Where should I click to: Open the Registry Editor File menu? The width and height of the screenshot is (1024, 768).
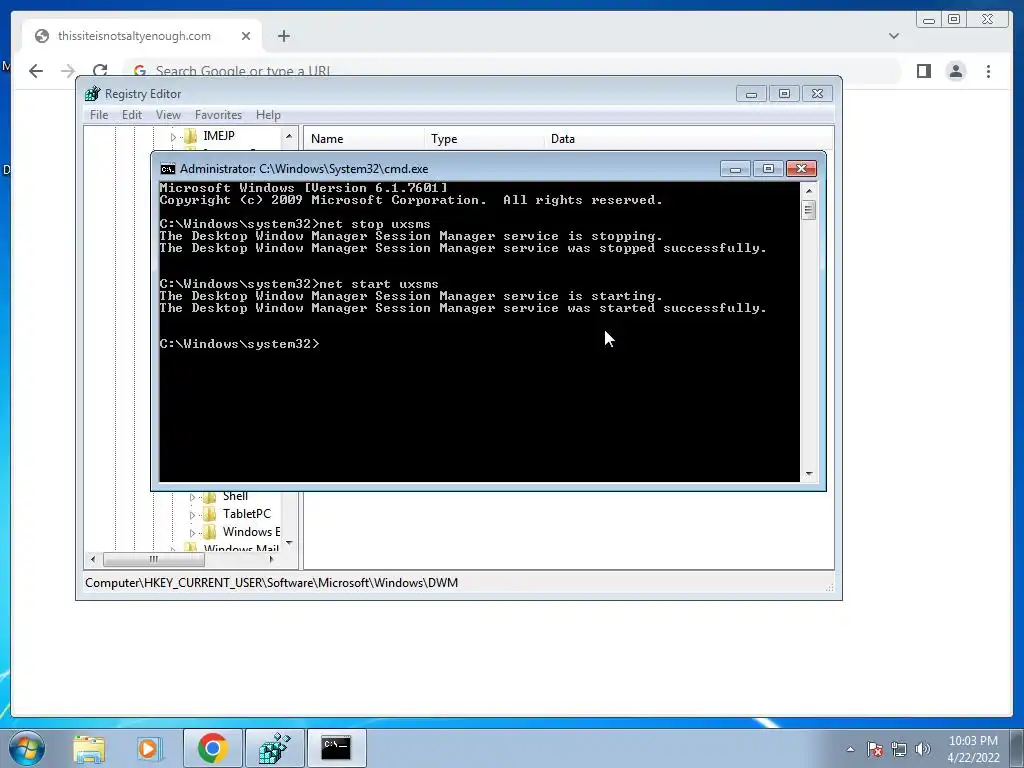[99, 115]
